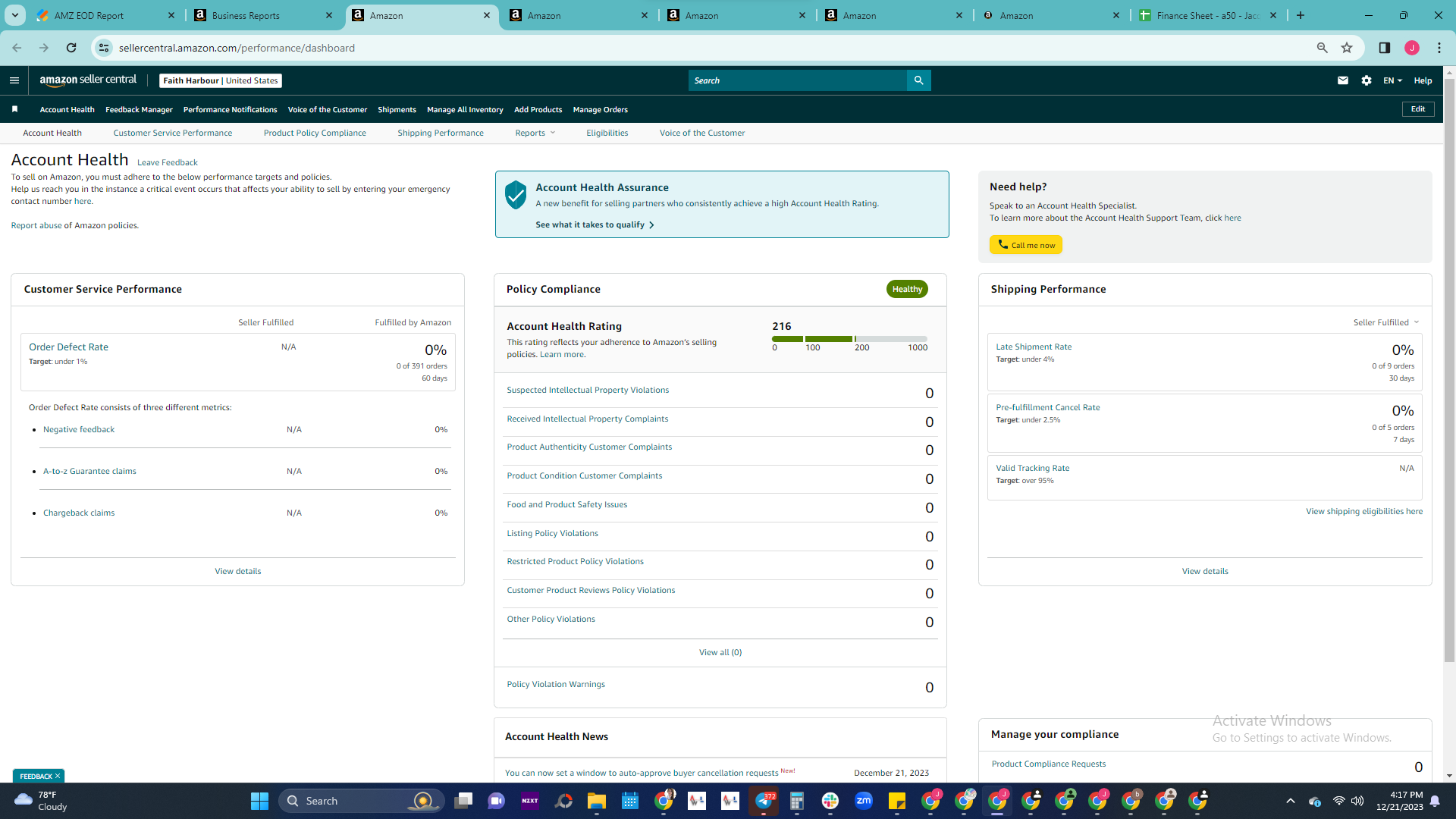Click View all (0) policy violations
The image size is (1456, 819).
pos(720,652)
